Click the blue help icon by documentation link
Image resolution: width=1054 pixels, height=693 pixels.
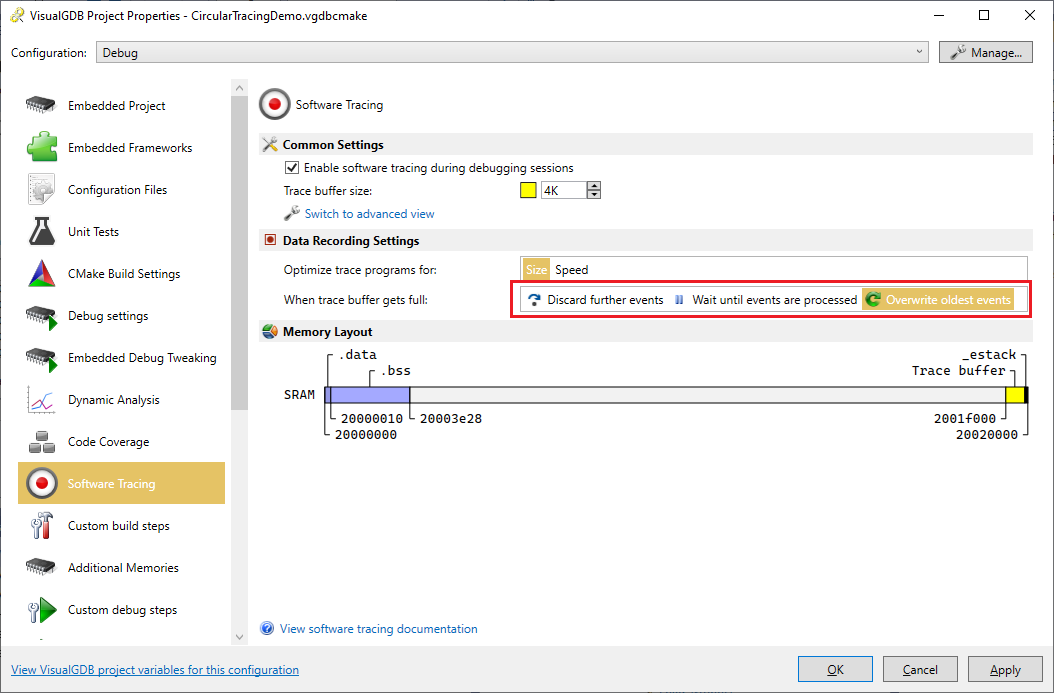267,628
